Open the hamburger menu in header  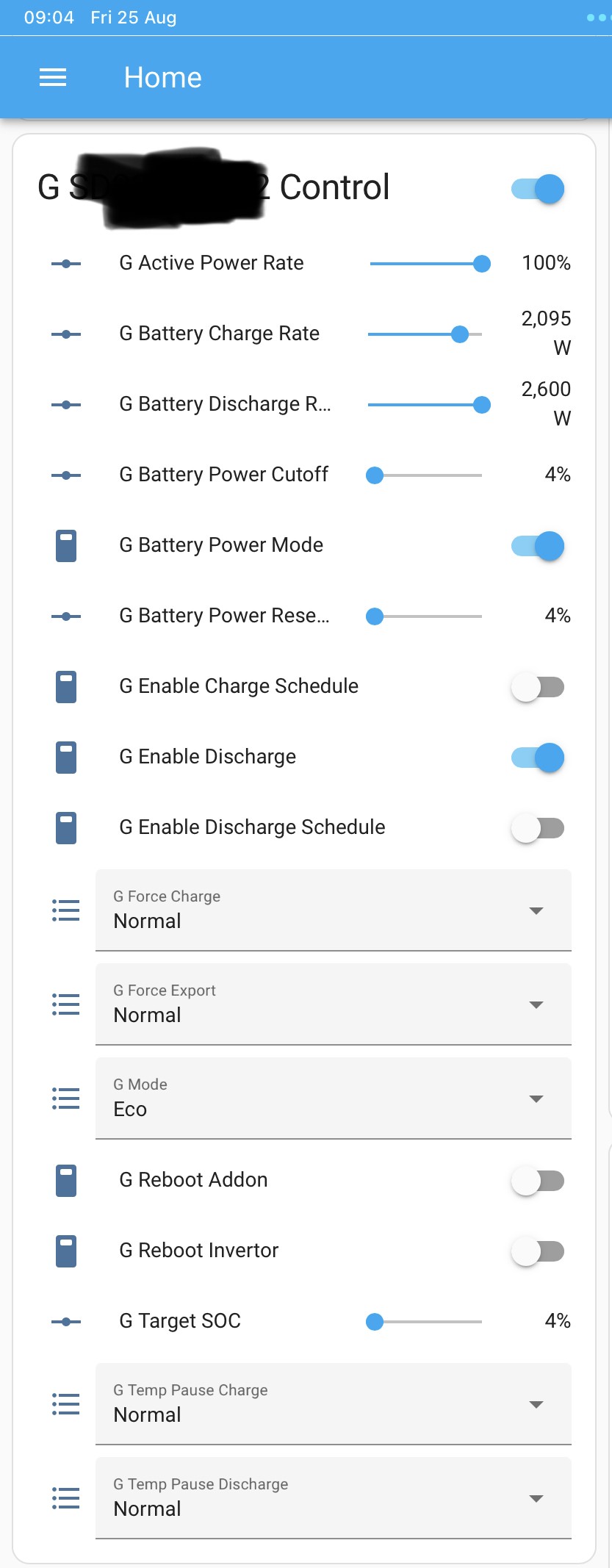click(x=53, y=77)
